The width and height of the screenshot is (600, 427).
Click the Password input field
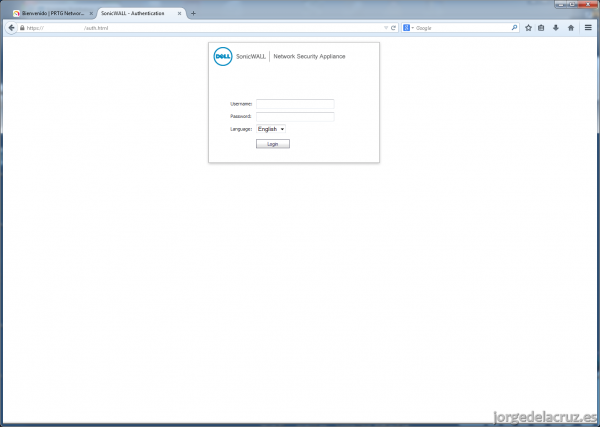pos(295,117)
